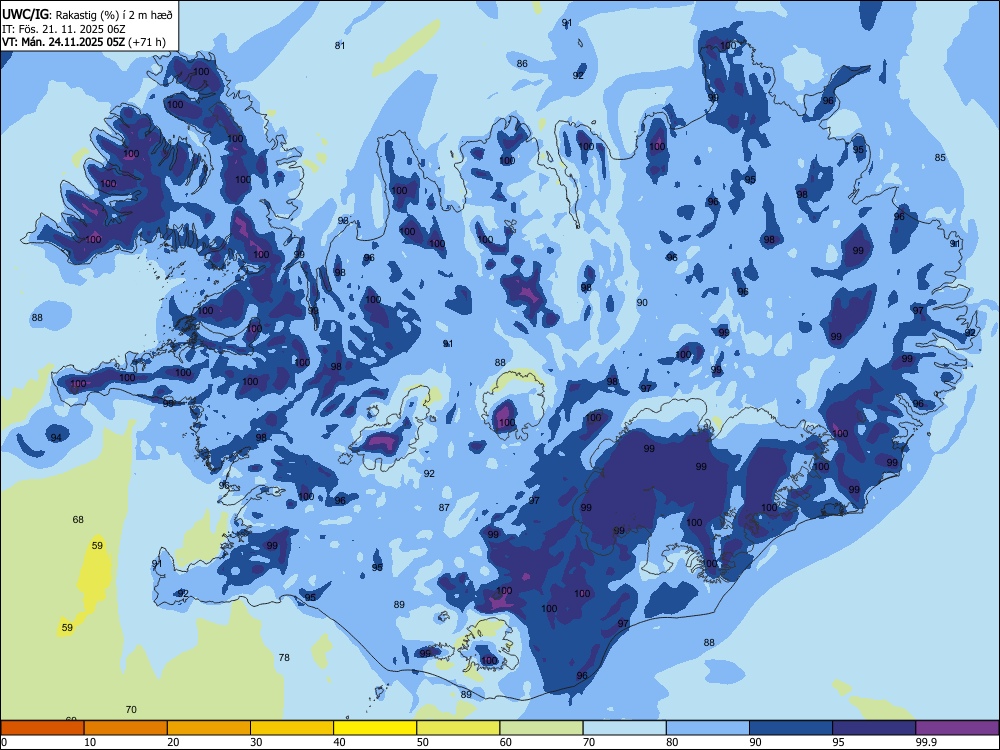The image size is (1000, 750).
Task: Pick the pale green 60–70 legend swatch
Action: 541,728
